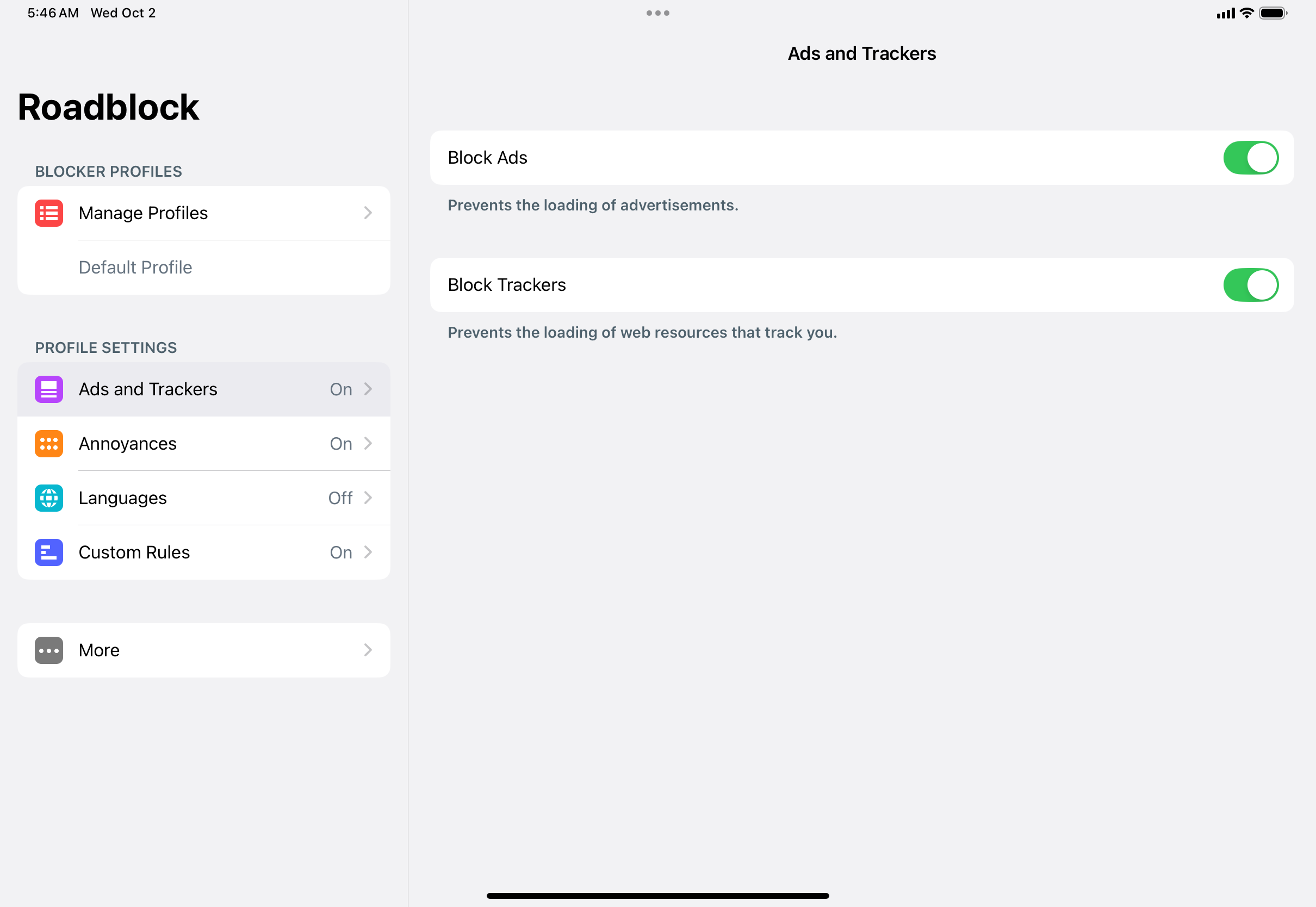This screenshot has height=907, width=1316.
Task: Tap the three-dot multitasking control at top
Action: (x=657, y=13)
